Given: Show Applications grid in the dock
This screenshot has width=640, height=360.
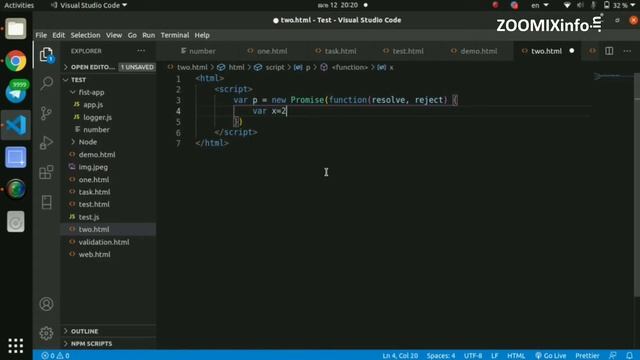Looking at the screenshot, I should tap(16, 346).
